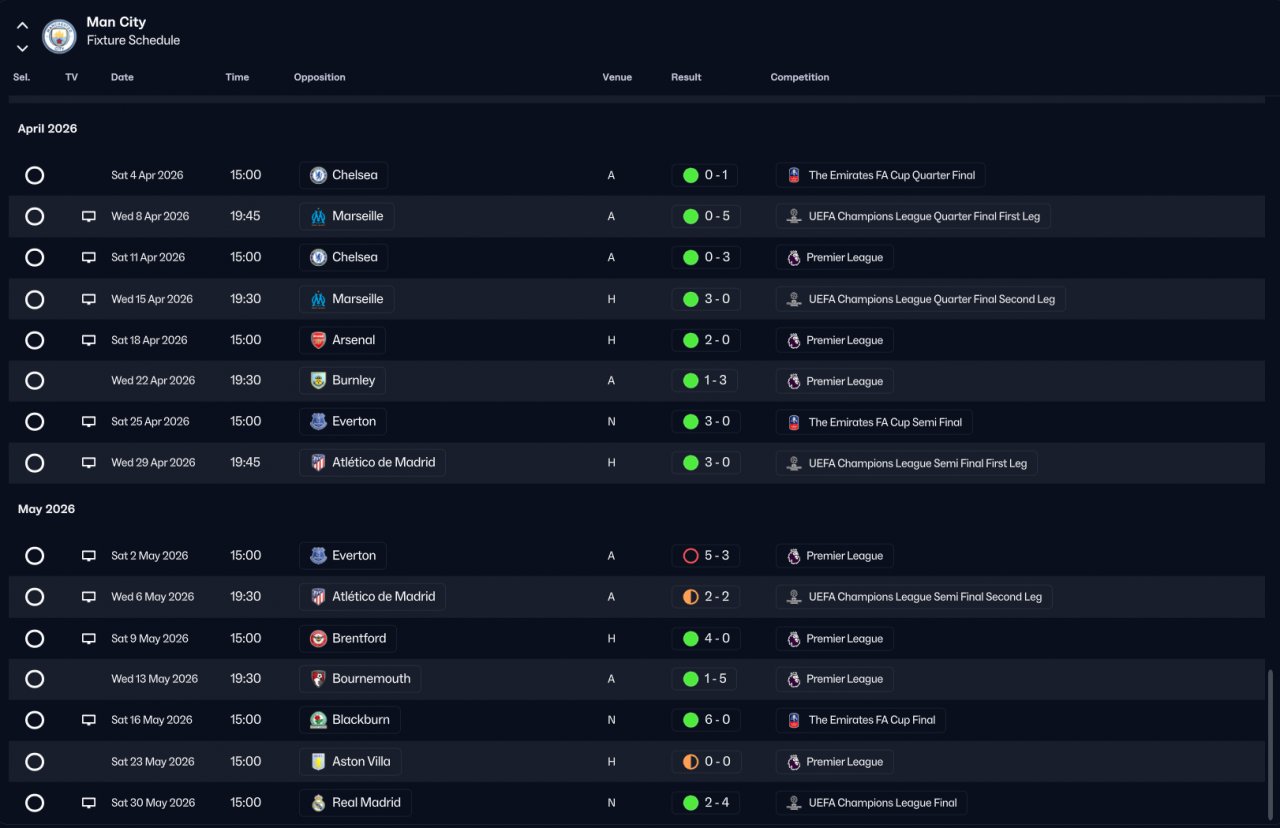
Task: View 0 - 0 draw against Aston Villa
Action: click(706, 761)
